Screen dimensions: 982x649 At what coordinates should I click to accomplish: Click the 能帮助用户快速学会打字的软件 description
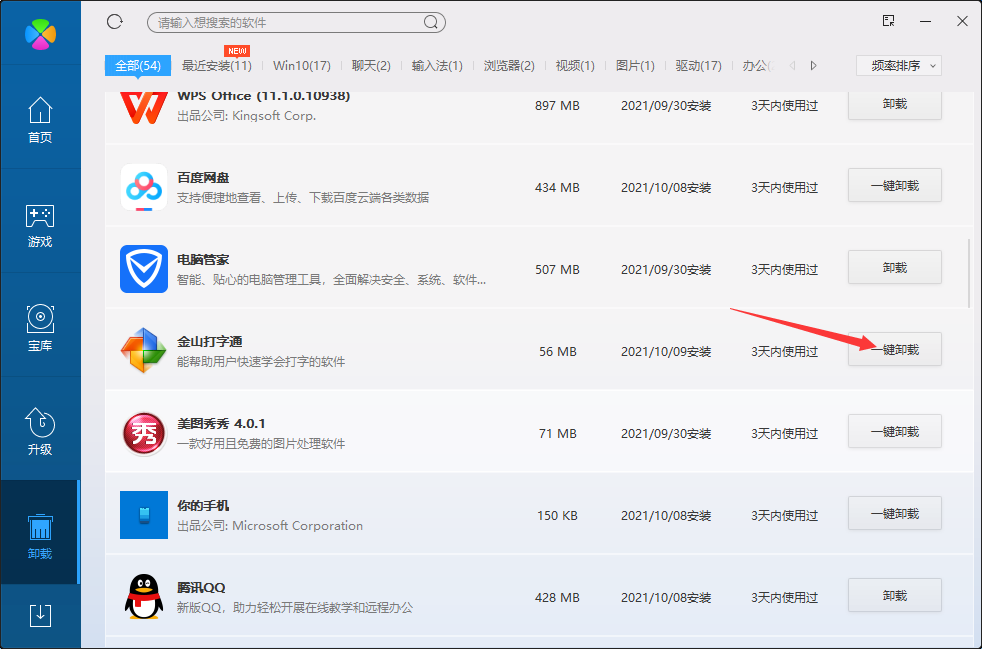pos(261,361)
